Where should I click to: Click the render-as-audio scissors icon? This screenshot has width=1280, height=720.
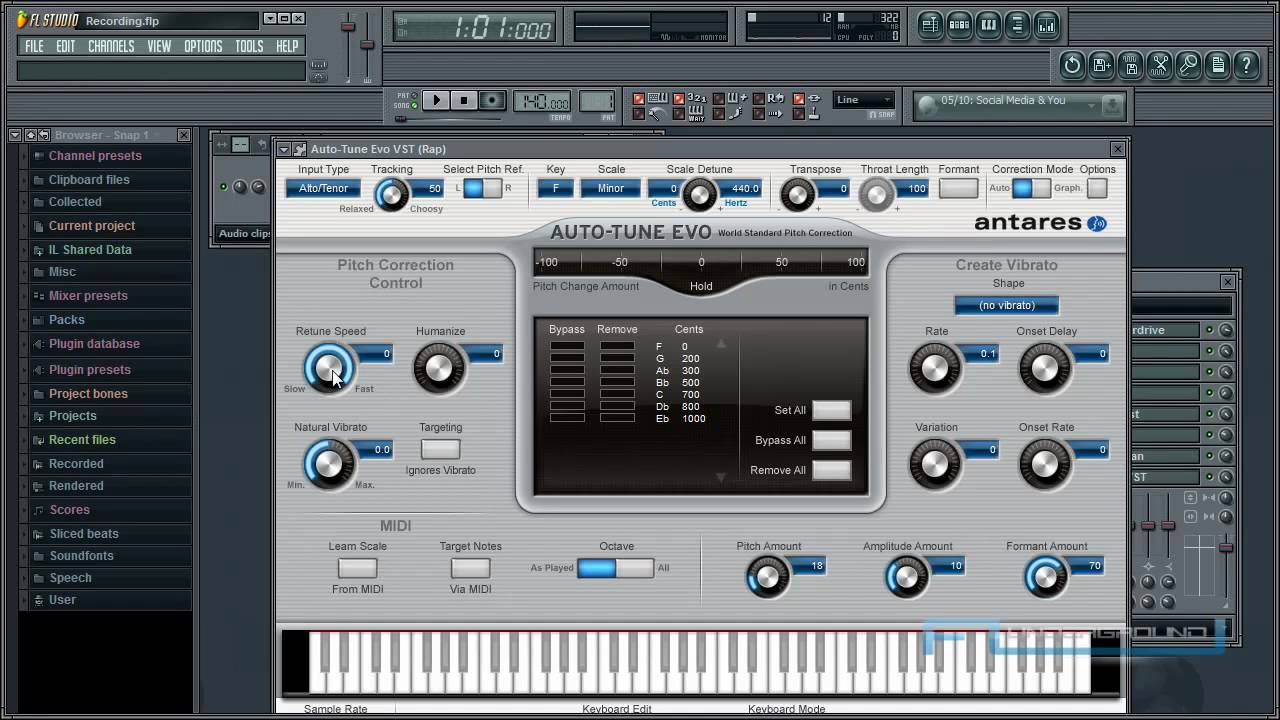point(1160,65)
